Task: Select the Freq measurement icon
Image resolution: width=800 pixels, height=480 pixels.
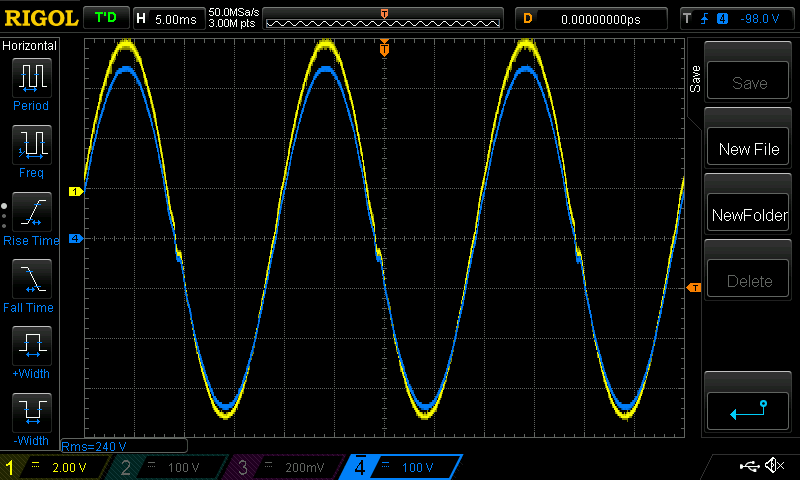Action: (x=31, y=145)
